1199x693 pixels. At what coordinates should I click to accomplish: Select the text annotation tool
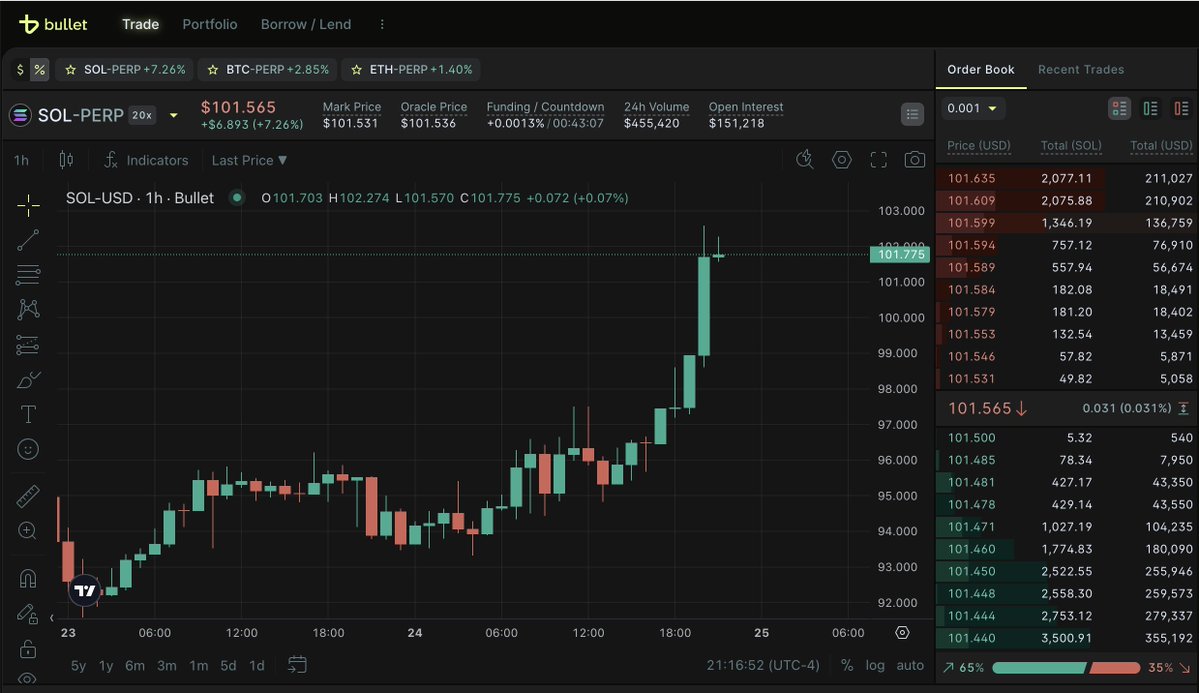pos(28,415)
